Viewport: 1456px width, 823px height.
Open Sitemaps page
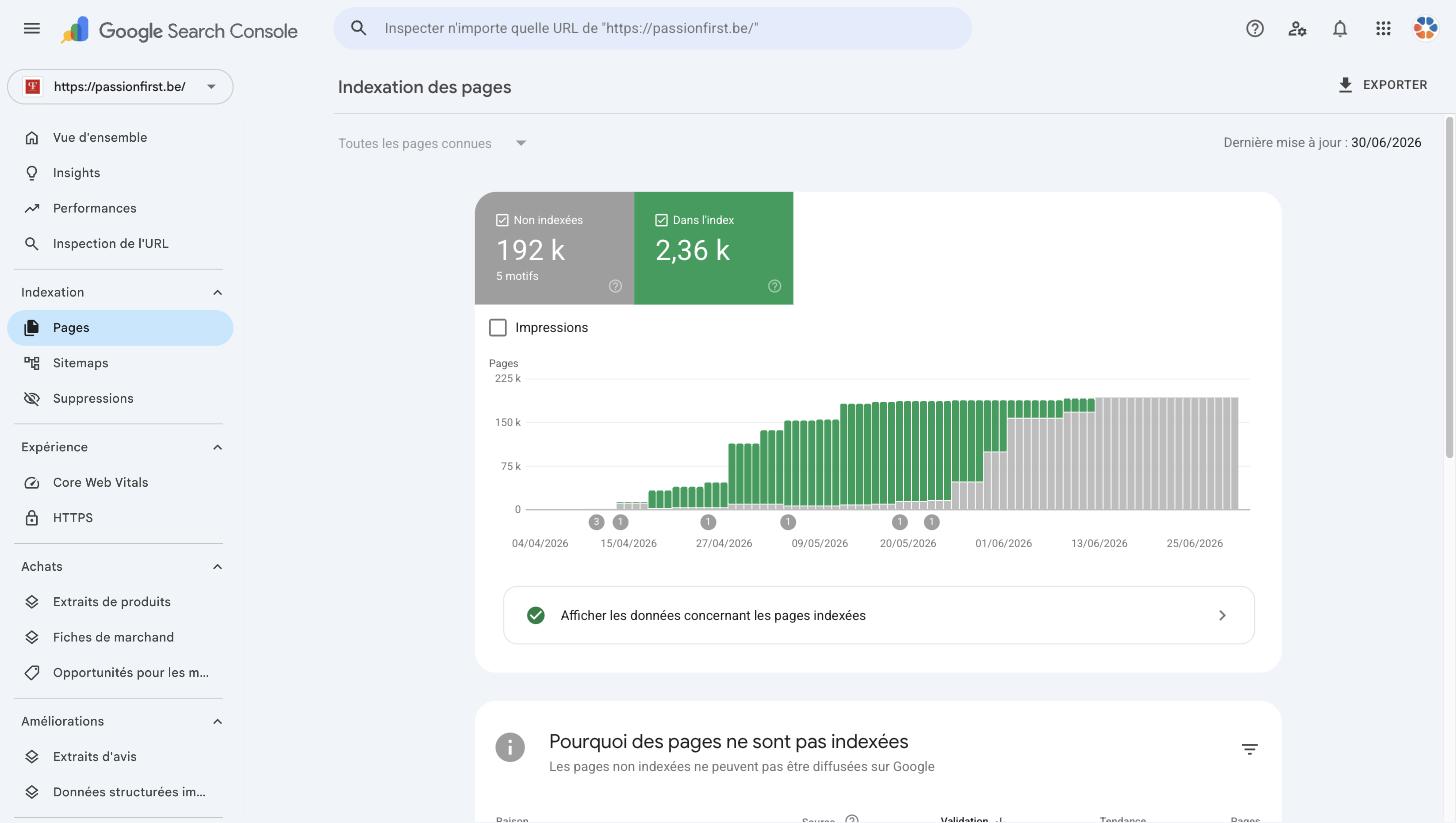120,363
